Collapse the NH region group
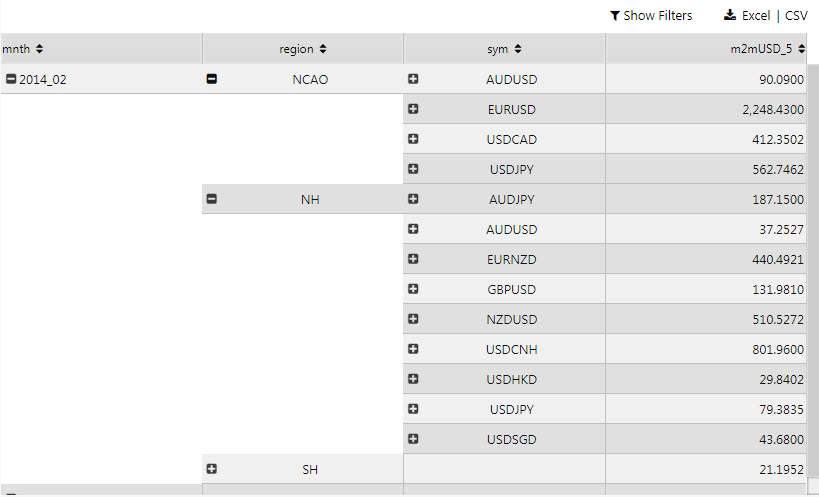 (x=211, y=199)
